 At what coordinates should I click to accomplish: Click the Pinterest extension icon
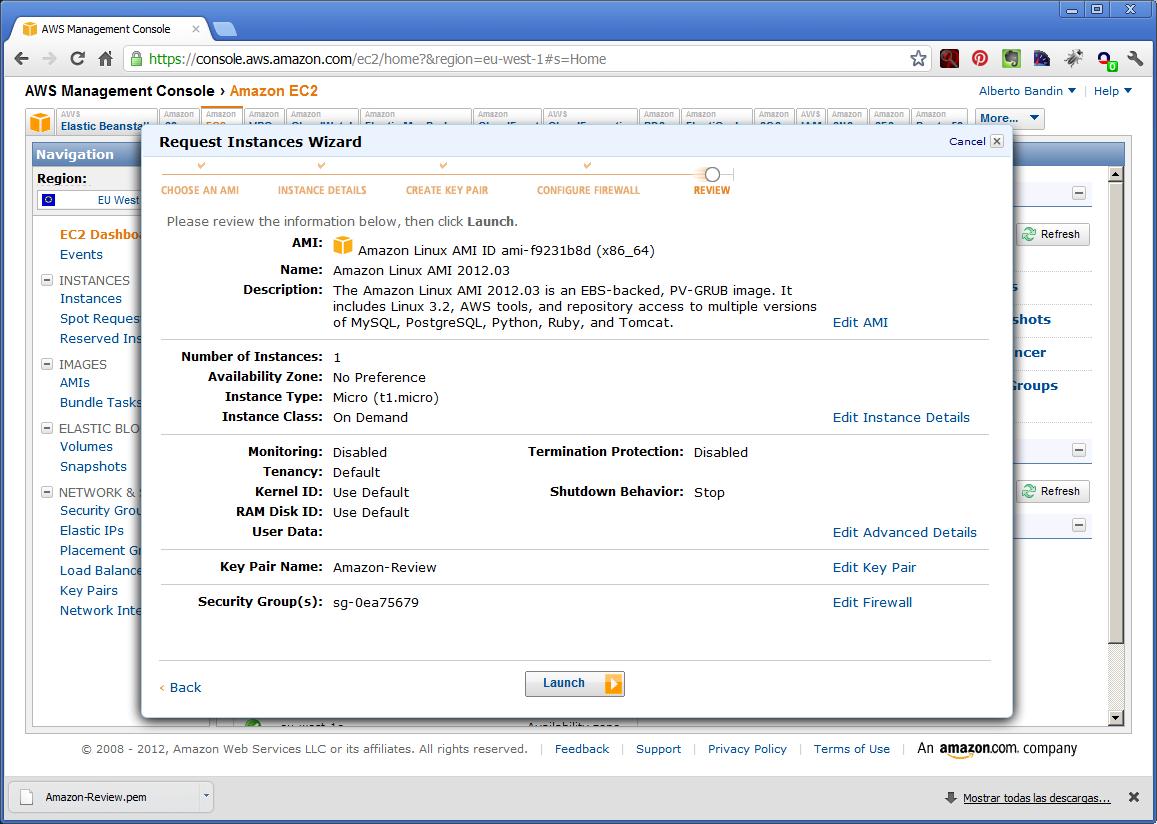980,59
